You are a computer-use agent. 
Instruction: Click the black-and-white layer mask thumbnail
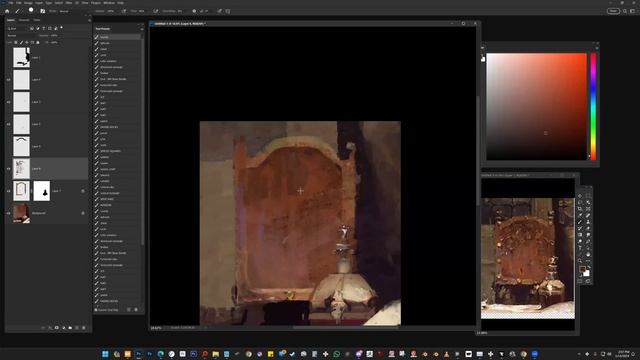42,191
